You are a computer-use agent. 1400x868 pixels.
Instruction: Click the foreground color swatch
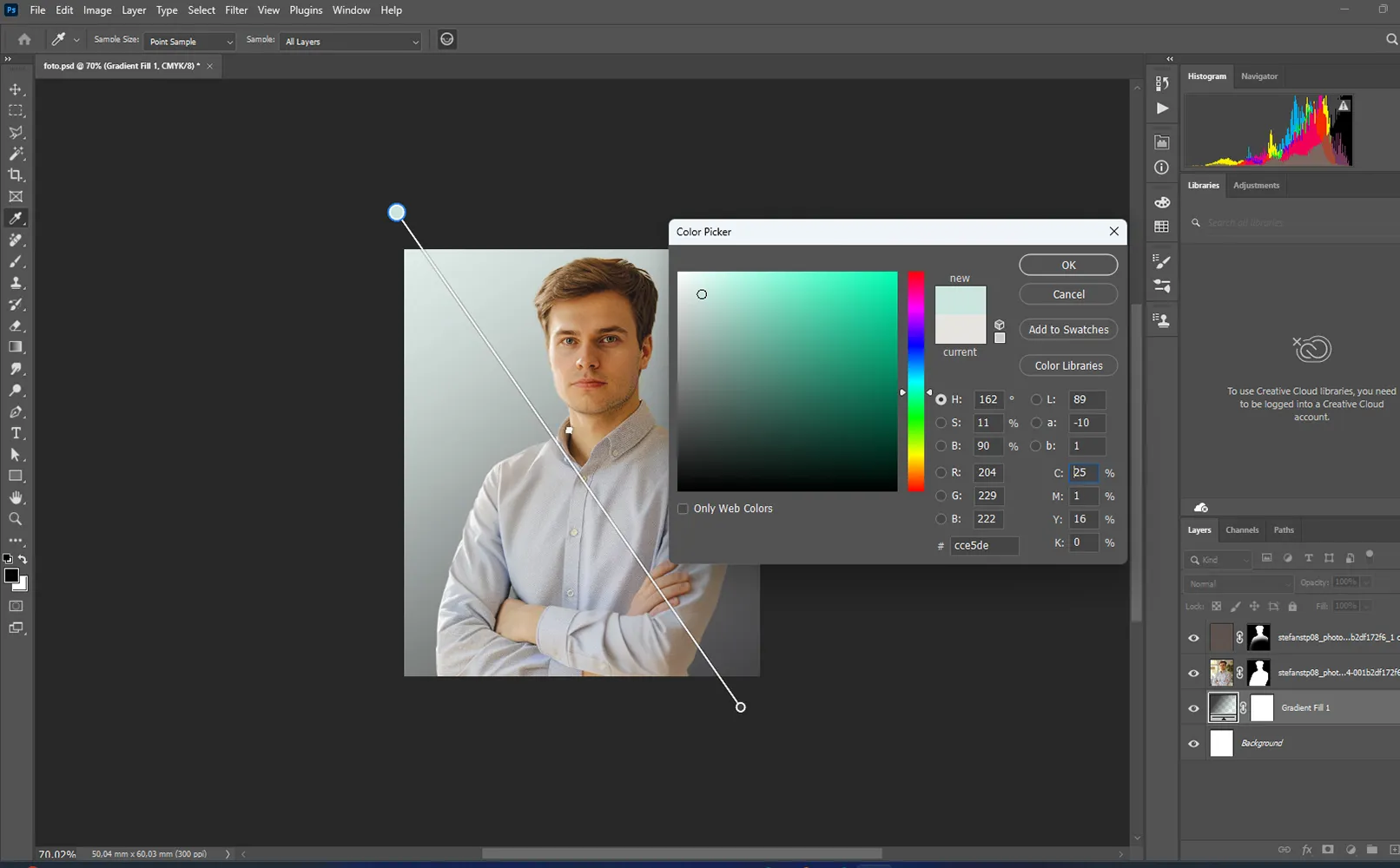(x=11, y=576)
